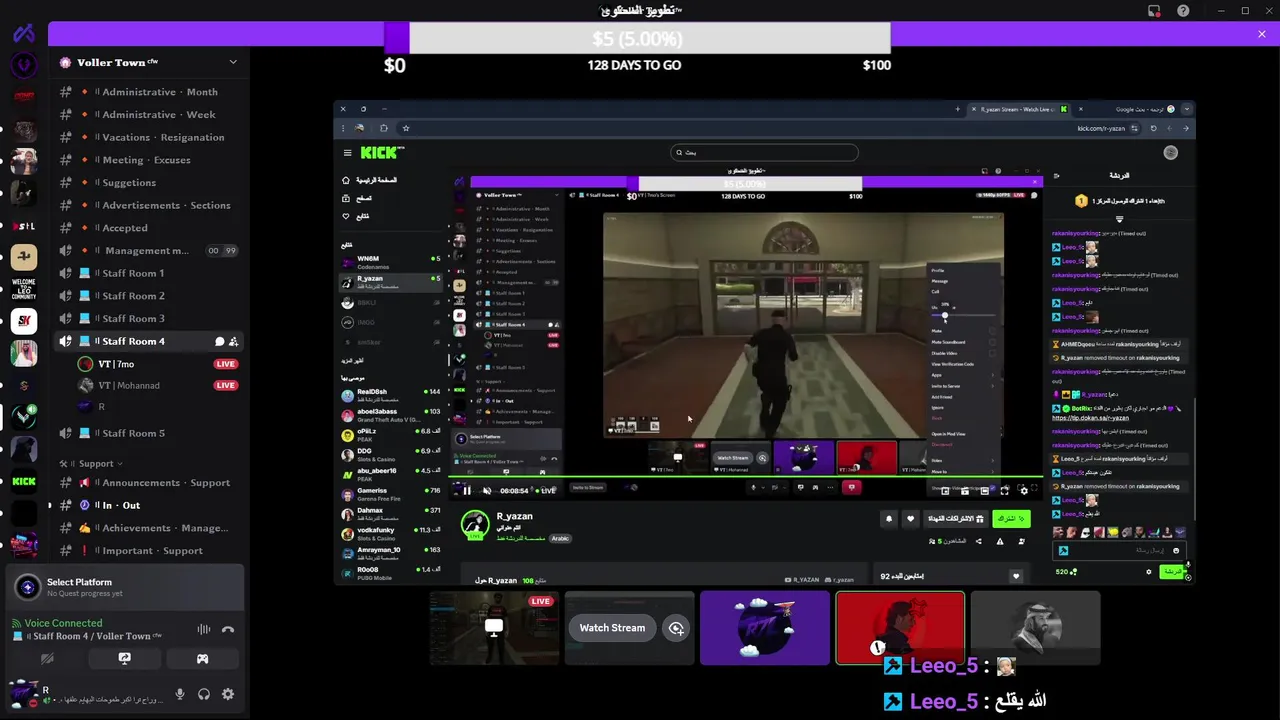Click the Watch Stream button

click(612, 628)
